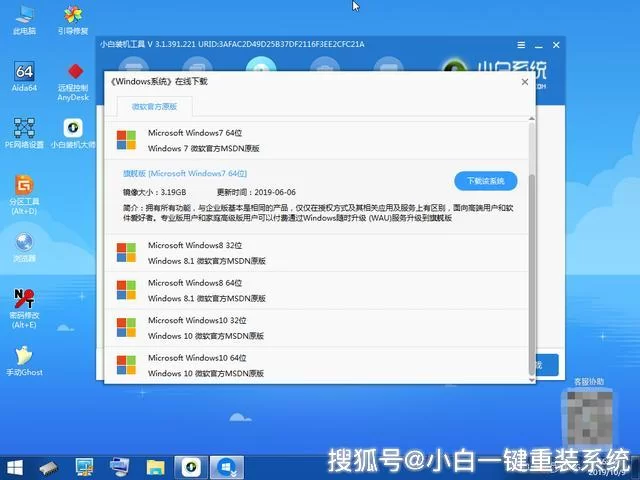Screen dimensions: 640x480
Task: Switch to the 微软官方原版 tab
Action: [x=154, y=106]
